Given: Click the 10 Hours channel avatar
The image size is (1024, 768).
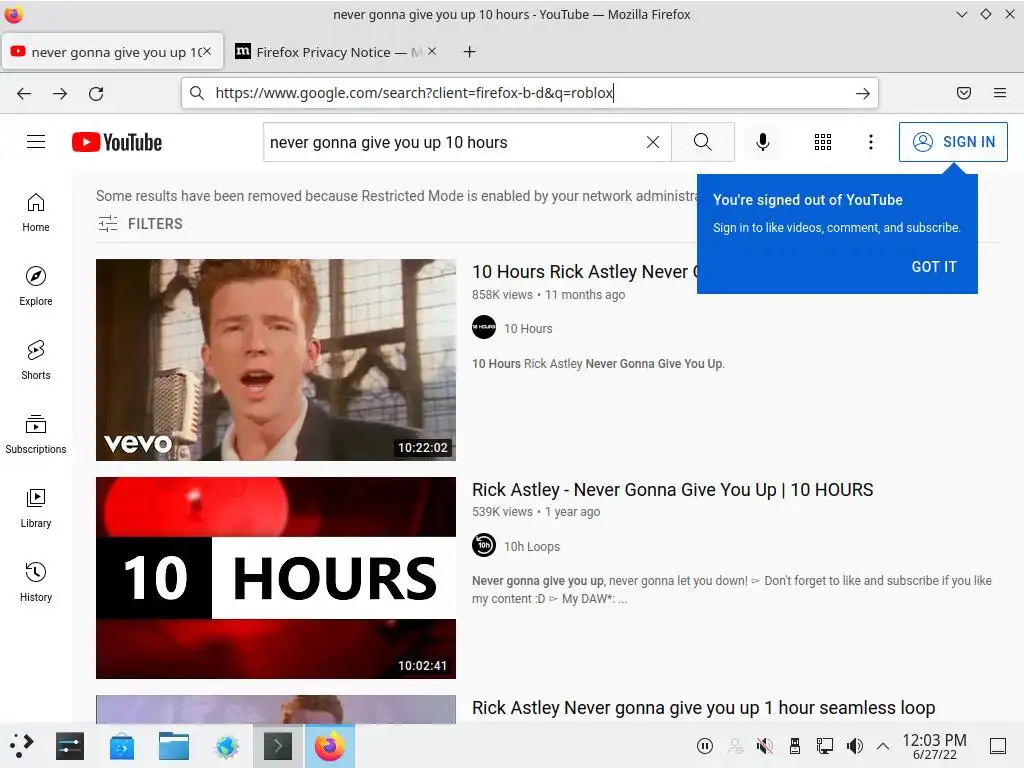Looking at the screenshot, I should pos(484,327).
